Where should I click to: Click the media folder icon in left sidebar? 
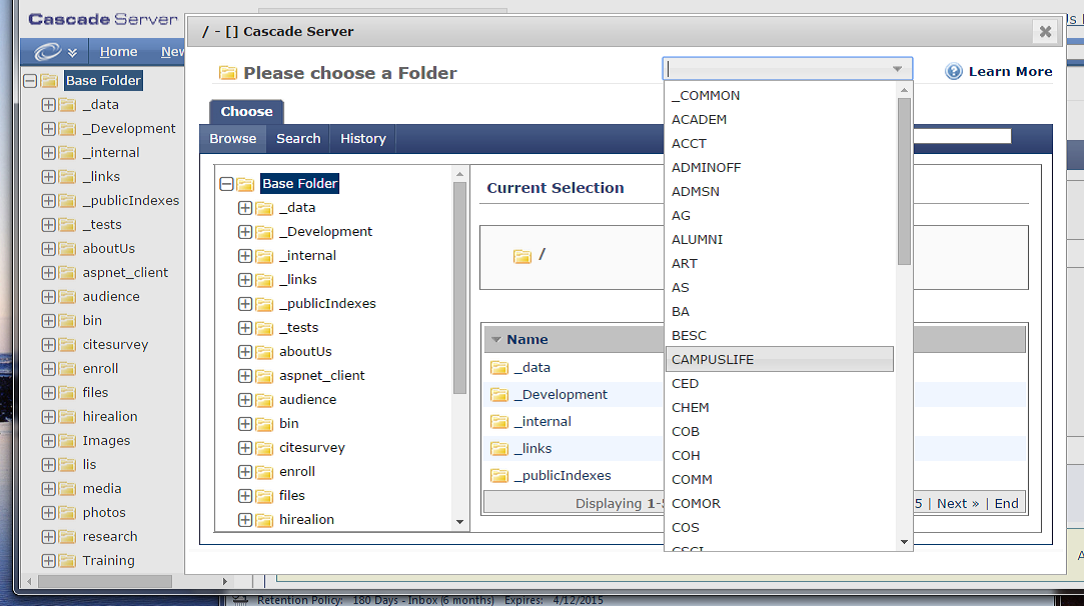(67, 489)
